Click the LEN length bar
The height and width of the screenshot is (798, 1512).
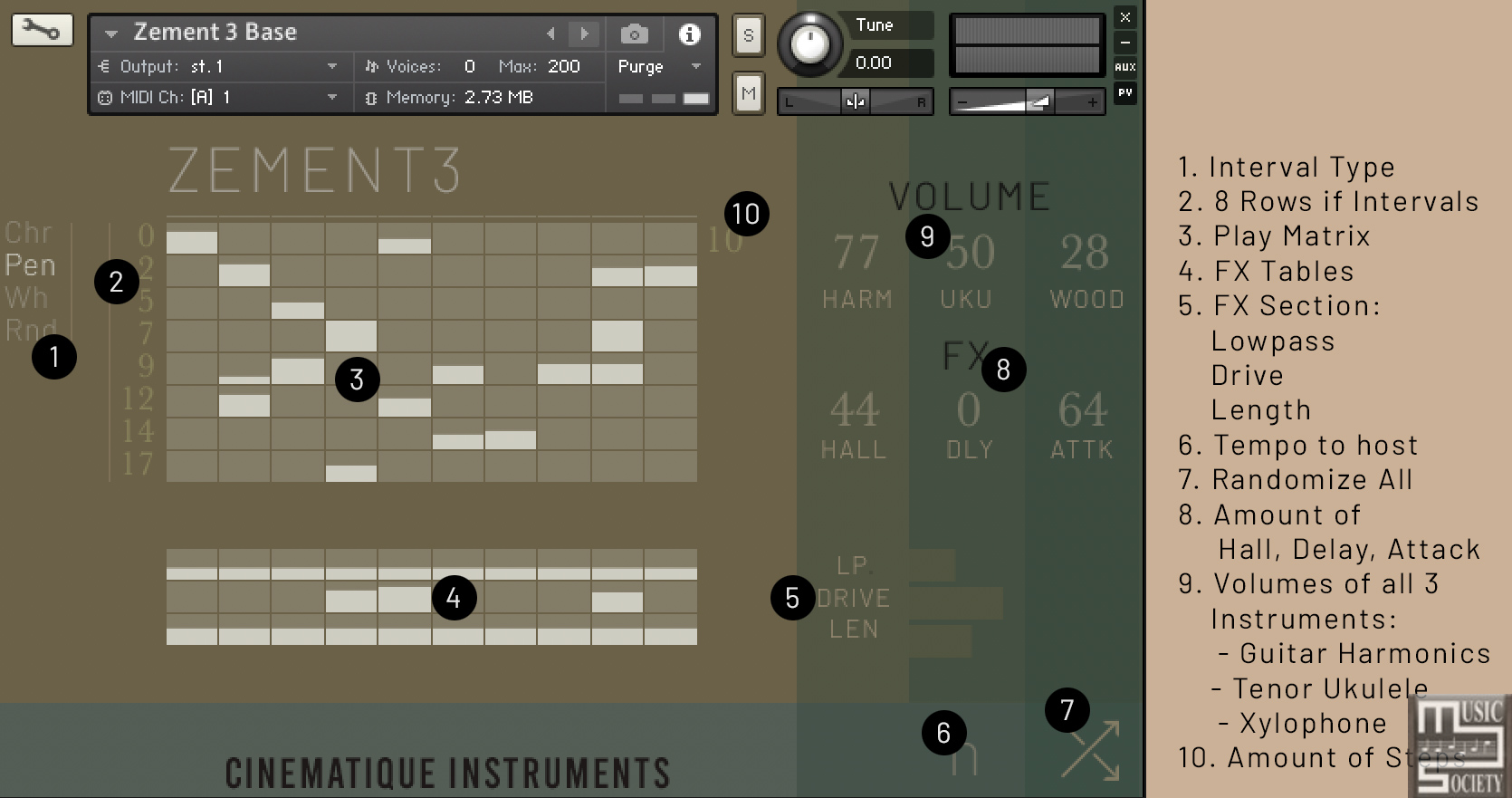coord(941,641)
